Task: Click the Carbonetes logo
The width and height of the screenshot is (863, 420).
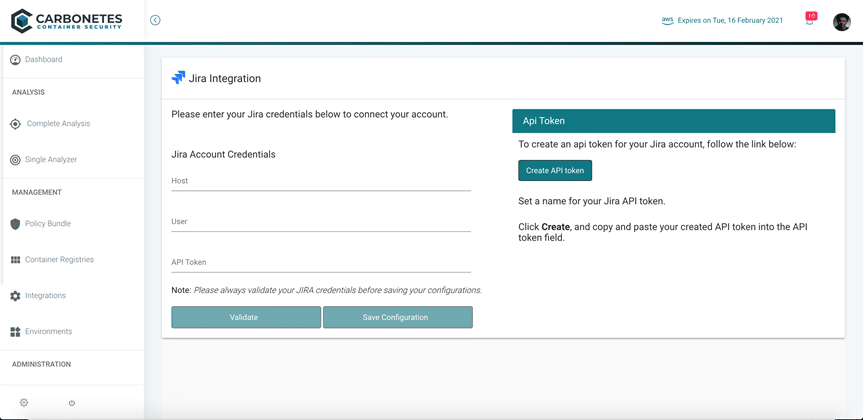Action: pos(67,21)
